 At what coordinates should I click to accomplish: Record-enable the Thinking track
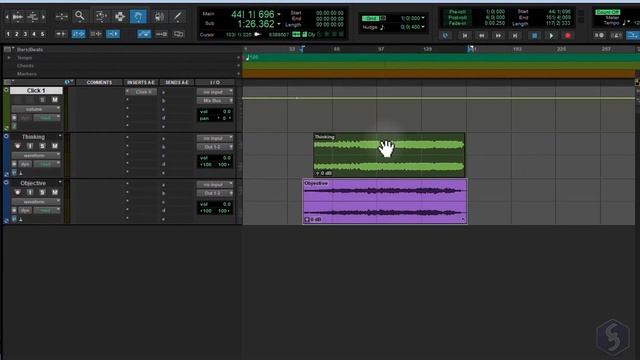[x=18, y=146]
